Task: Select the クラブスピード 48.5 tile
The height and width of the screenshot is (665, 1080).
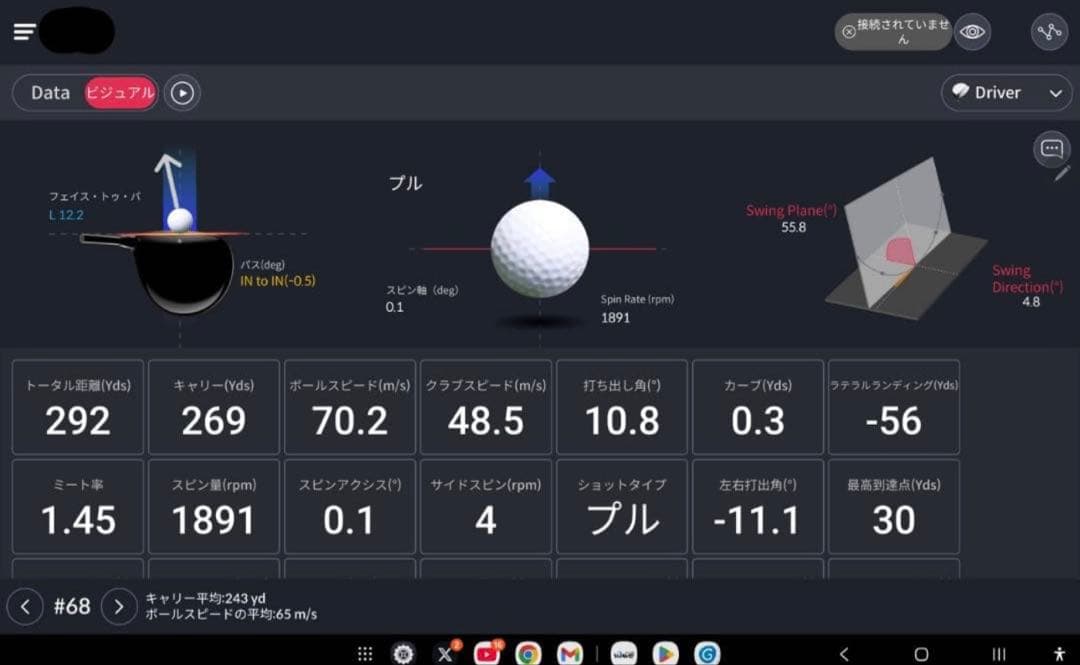Action: 486,407
